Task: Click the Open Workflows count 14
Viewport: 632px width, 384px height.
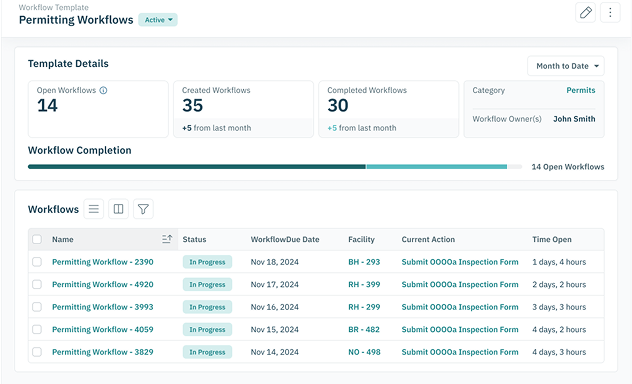Action: click(x=48, y=106)
